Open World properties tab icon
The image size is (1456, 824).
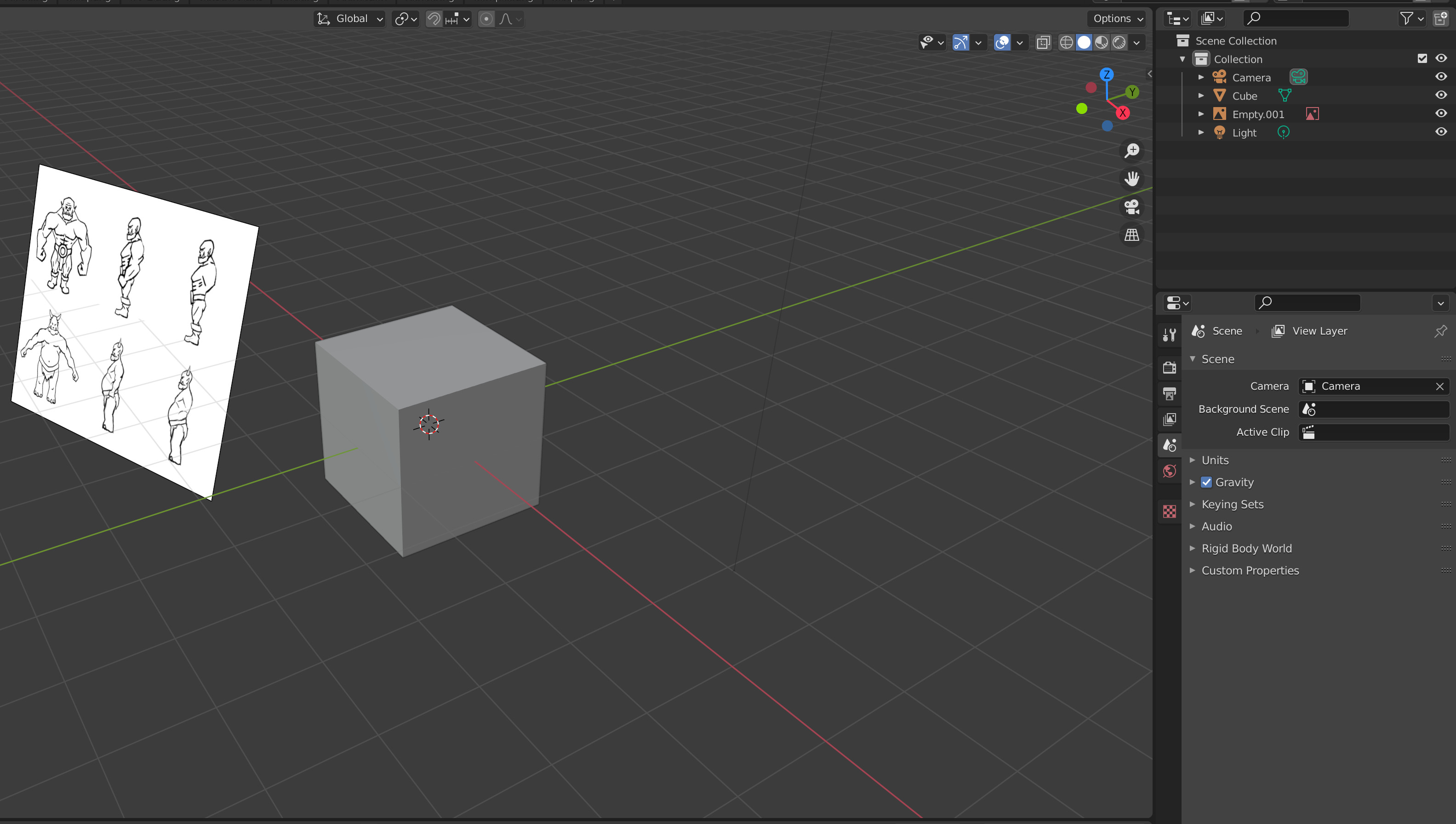click(1170, 471)
